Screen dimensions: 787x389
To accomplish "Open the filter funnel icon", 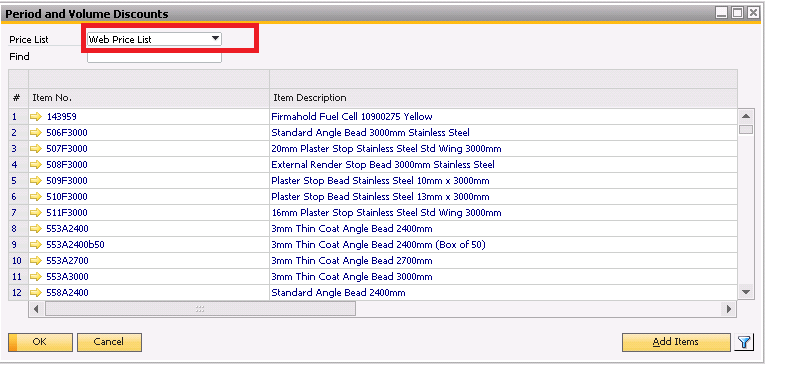I will [x=744, y=342].
